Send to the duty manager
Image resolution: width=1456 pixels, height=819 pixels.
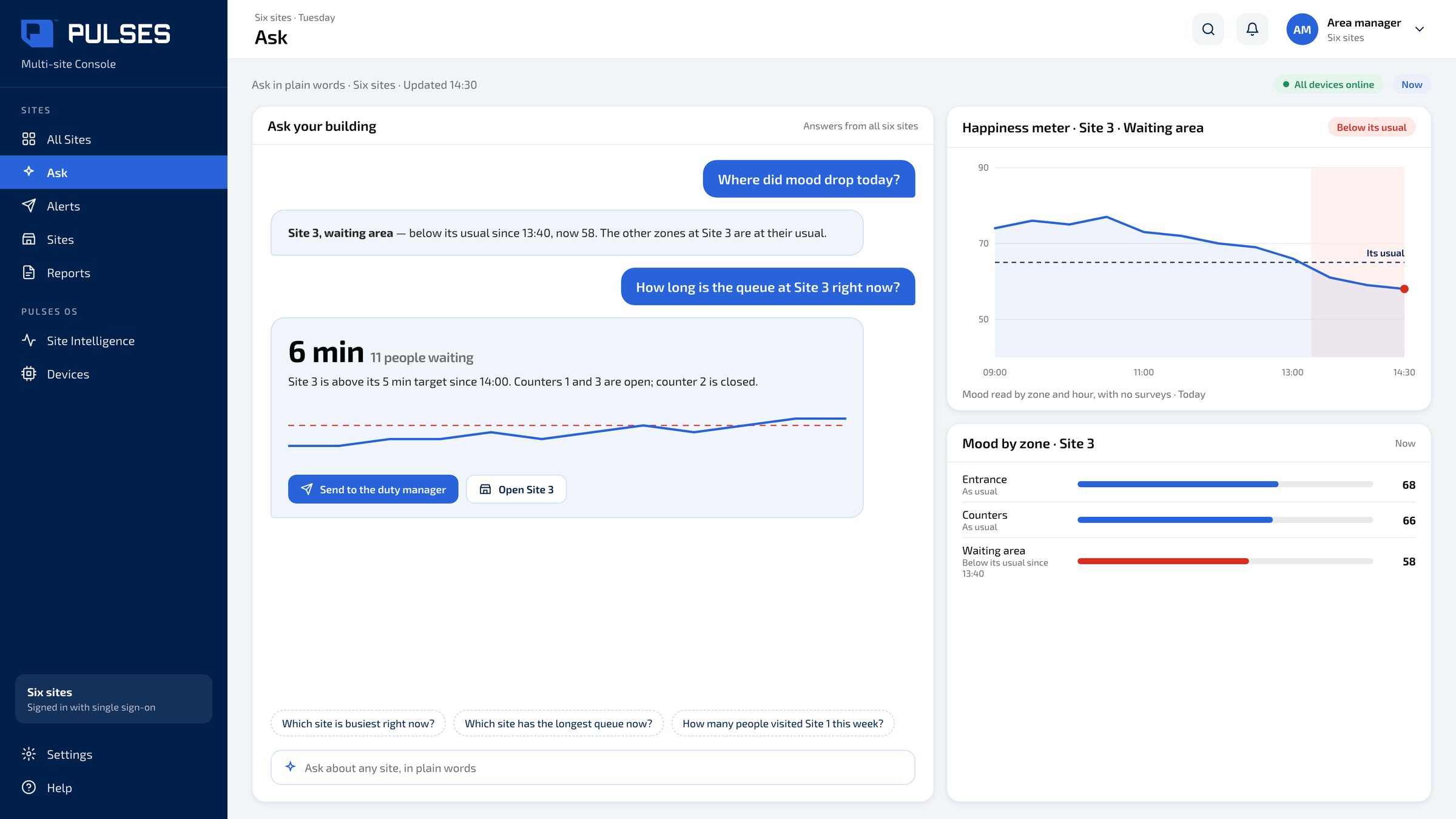pyautogui.click(x=373, y=489)
